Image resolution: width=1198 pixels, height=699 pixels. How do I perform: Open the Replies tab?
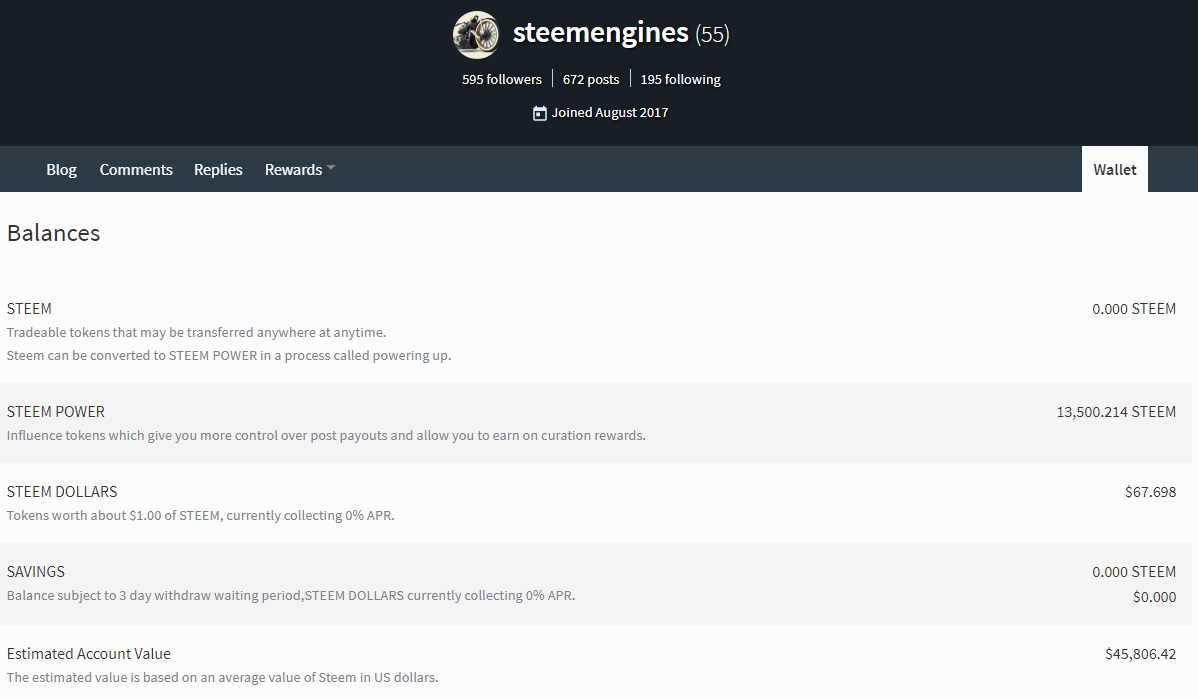coord(218,170)
